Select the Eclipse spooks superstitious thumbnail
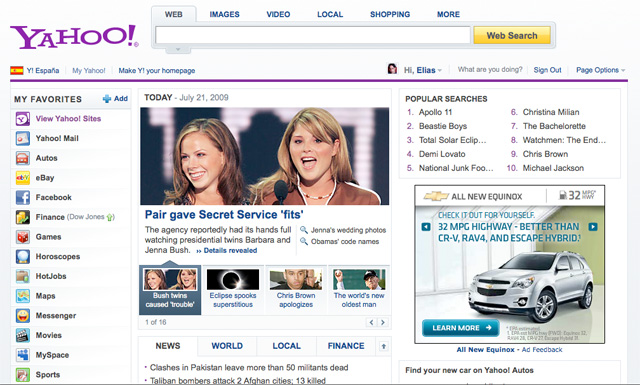The image size is (640, 385). 233,289
